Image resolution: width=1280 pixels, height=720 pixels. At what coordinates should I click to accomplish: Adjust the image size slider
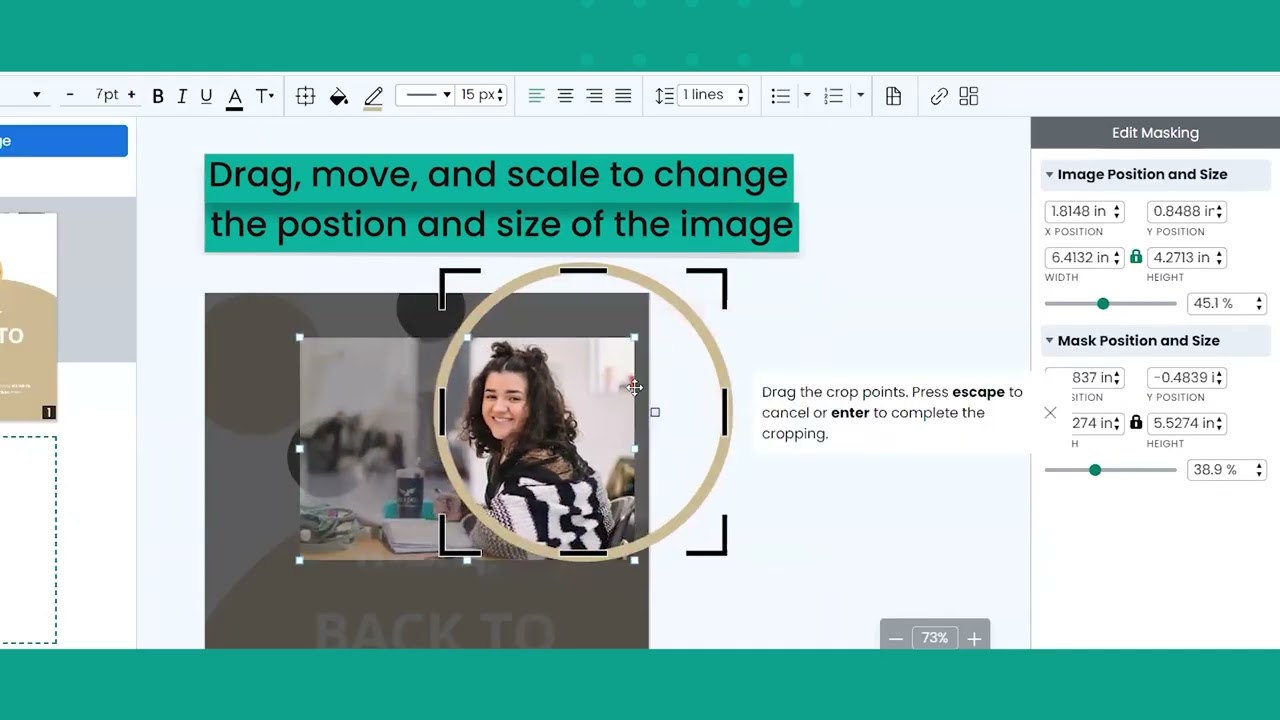1103,303
